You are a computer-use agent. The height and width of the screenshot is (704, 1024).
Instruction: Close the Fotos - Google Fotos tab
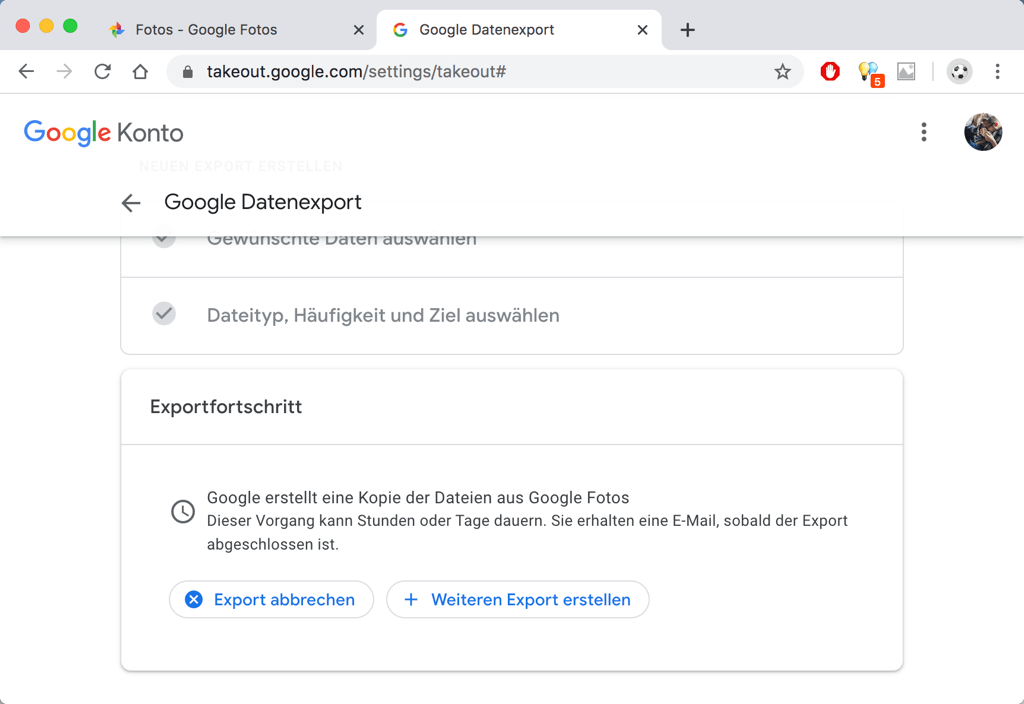(359, 29)
